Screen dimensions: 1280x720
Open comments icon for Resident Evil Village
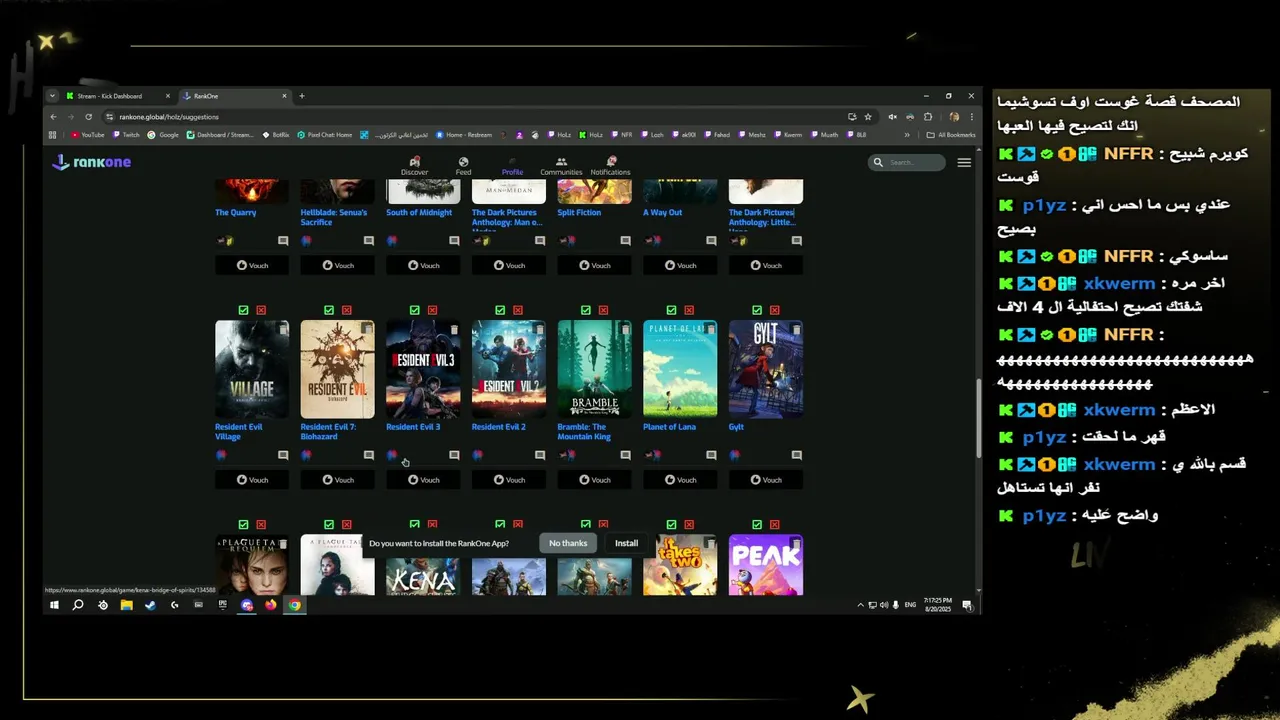(x=283, y=455)
